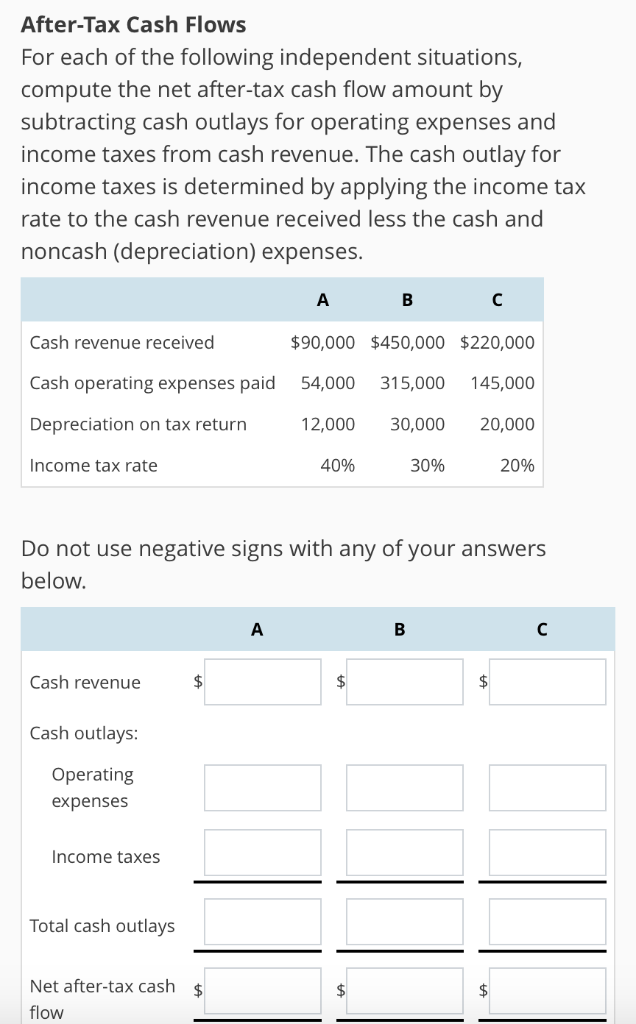Click the Net after-tax cash flow input for A
This screenshot has height=1024, width=636.
(x=262, y=990)
